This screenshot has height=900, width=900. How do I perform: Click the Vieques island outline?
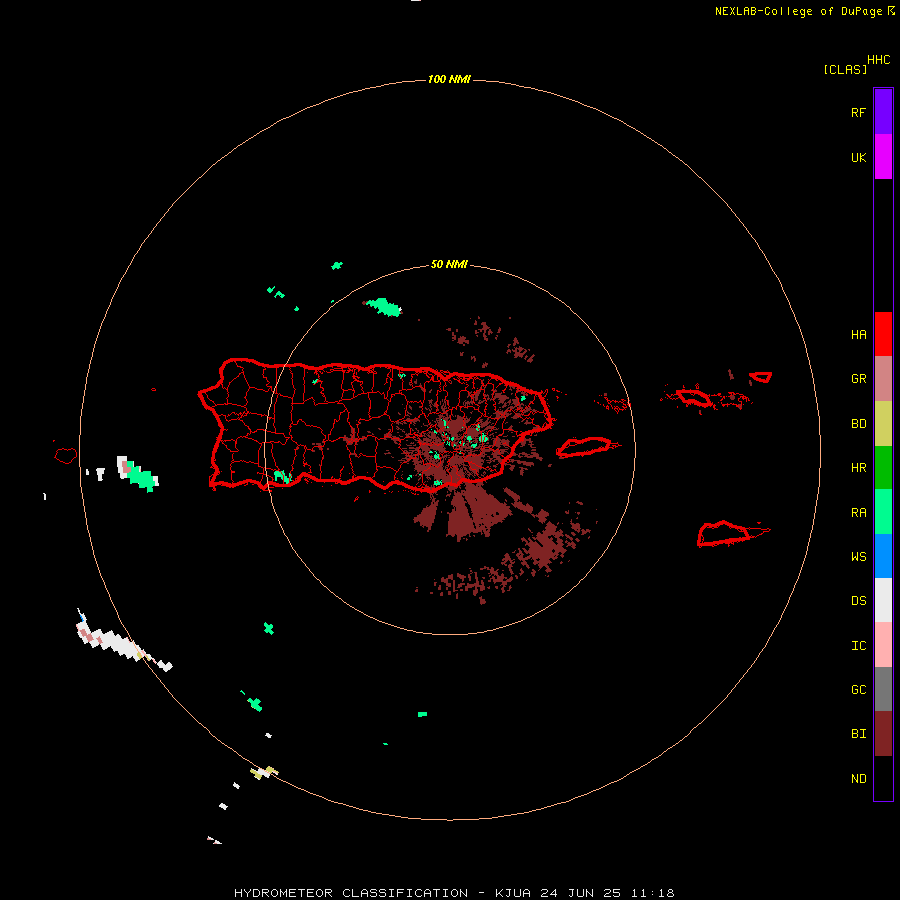(x=584, y=447)
